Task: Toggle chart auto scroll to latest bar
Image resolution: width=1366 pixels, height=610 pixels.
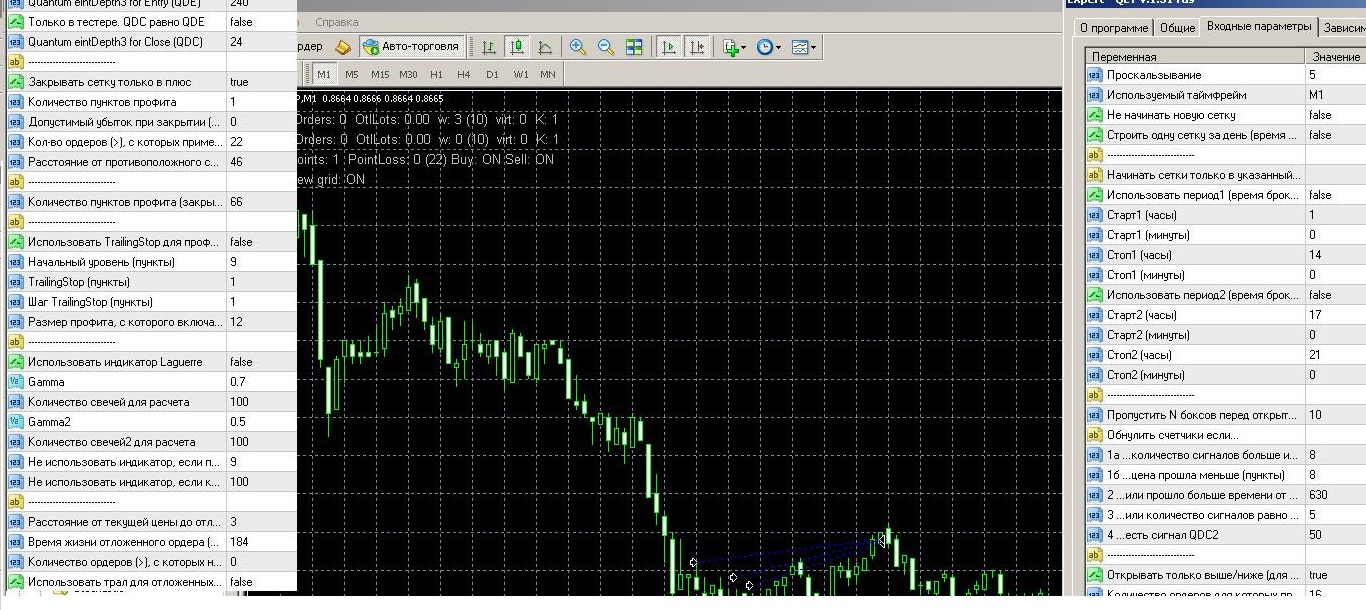Action: pyautogui.click(x=669, y=47)
